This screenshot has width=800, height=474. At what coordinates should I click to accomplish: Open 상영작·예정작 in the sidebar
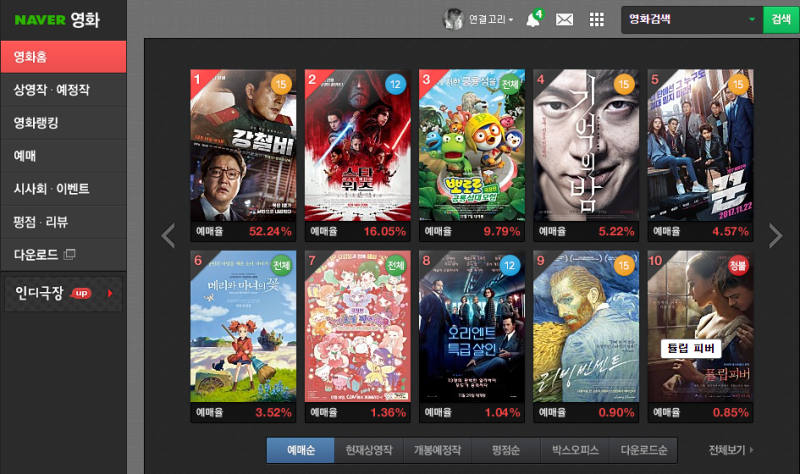pos(63,90)
